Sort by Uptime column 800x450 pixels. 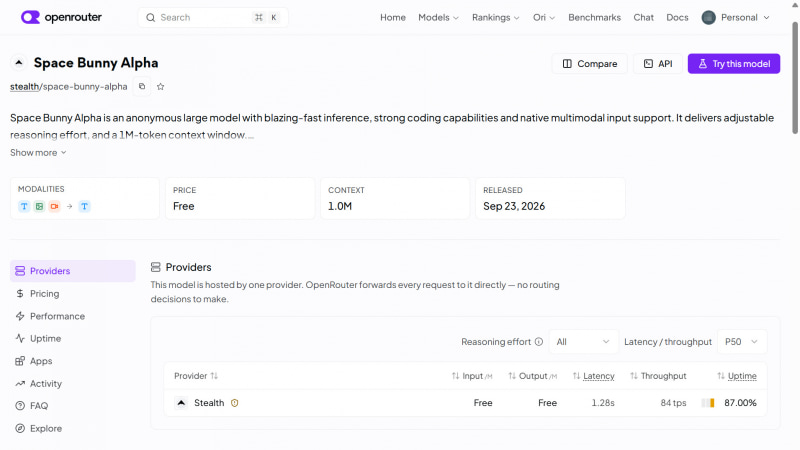tap(737, 376)
